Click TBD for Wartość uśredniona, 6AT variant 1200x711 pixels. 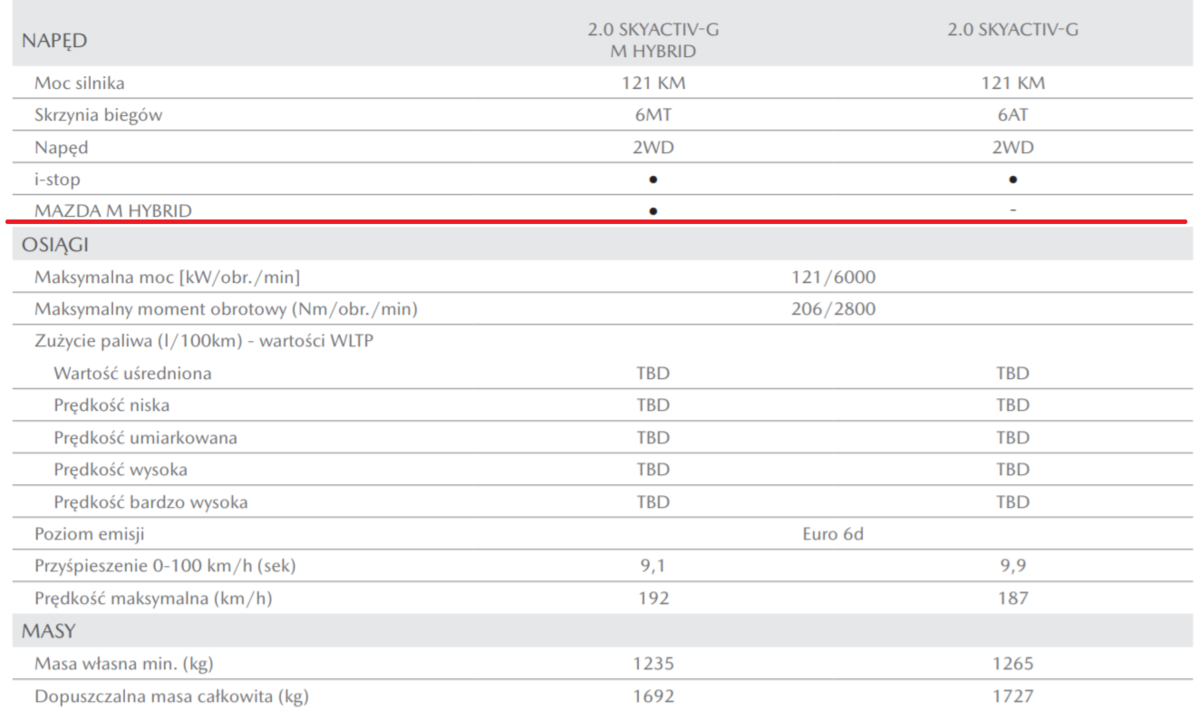[1013, 373]
